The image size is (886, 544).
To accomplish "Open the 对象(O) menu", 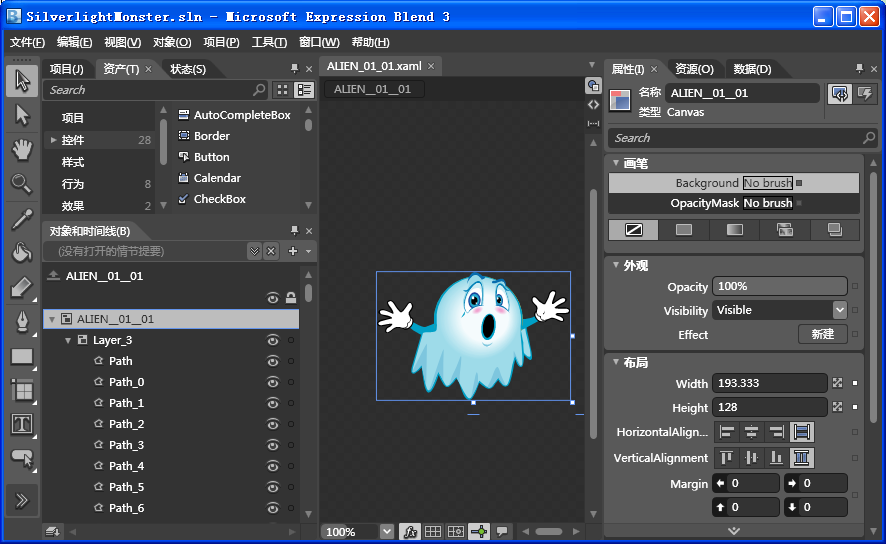I will click(x=172, y=42).
